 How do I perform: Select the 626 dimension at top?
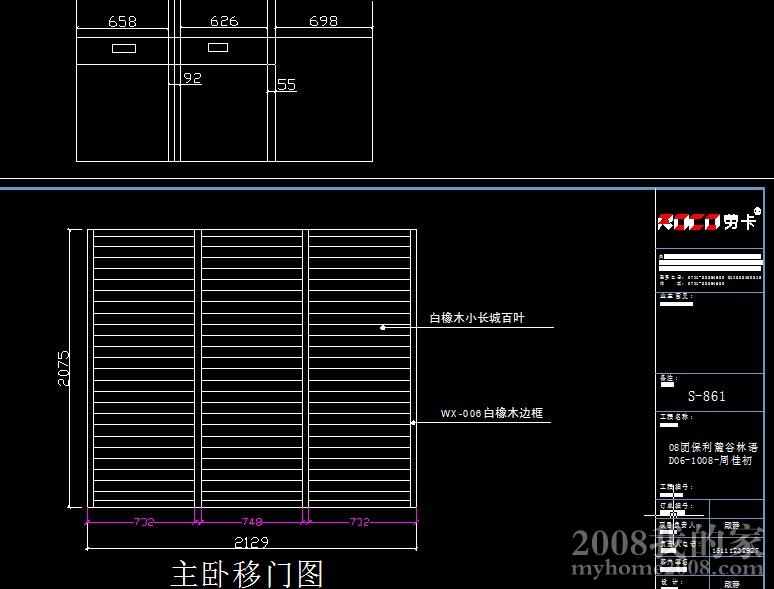click(x=224, y=21)
